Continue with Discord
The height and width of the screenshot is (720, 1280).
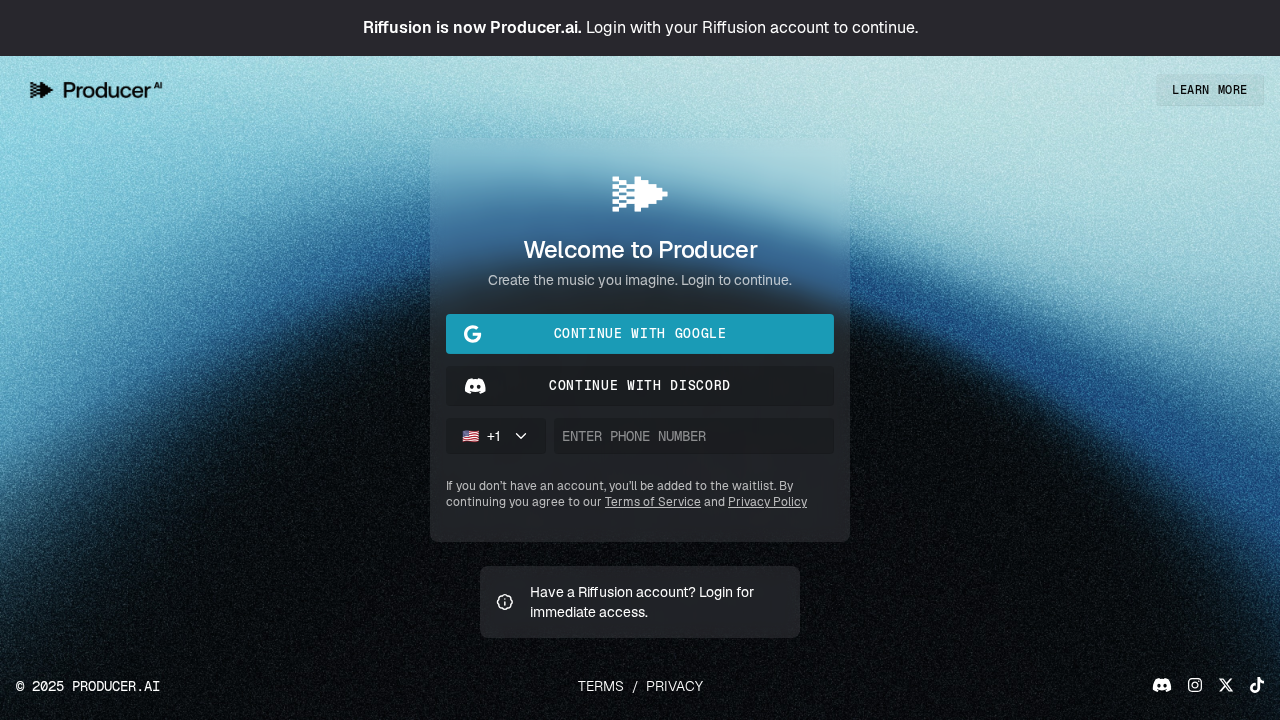click(x=640, y=386)
